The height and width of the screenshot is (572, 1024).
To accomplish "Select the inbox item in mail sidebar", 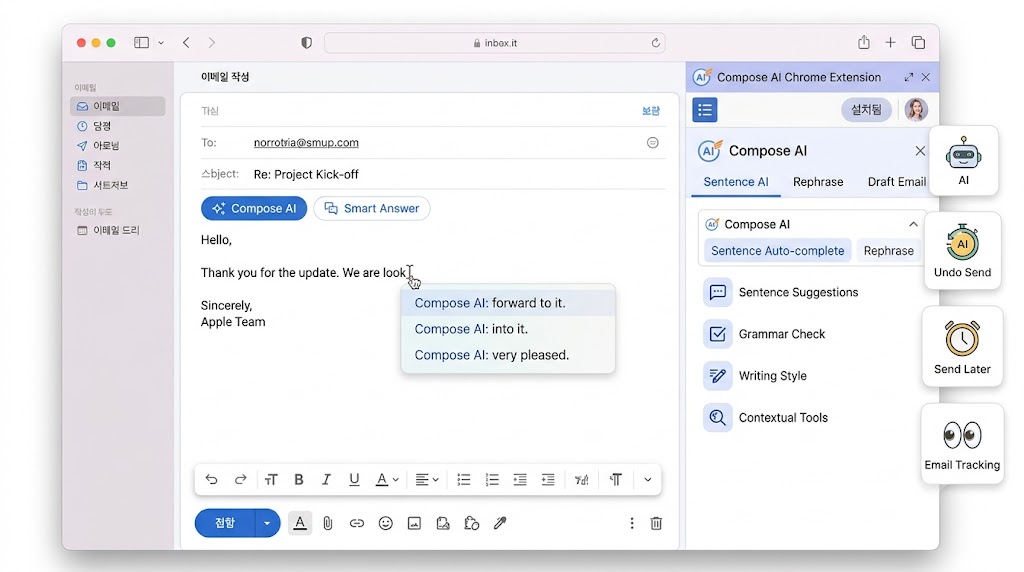I will (118, 106).
